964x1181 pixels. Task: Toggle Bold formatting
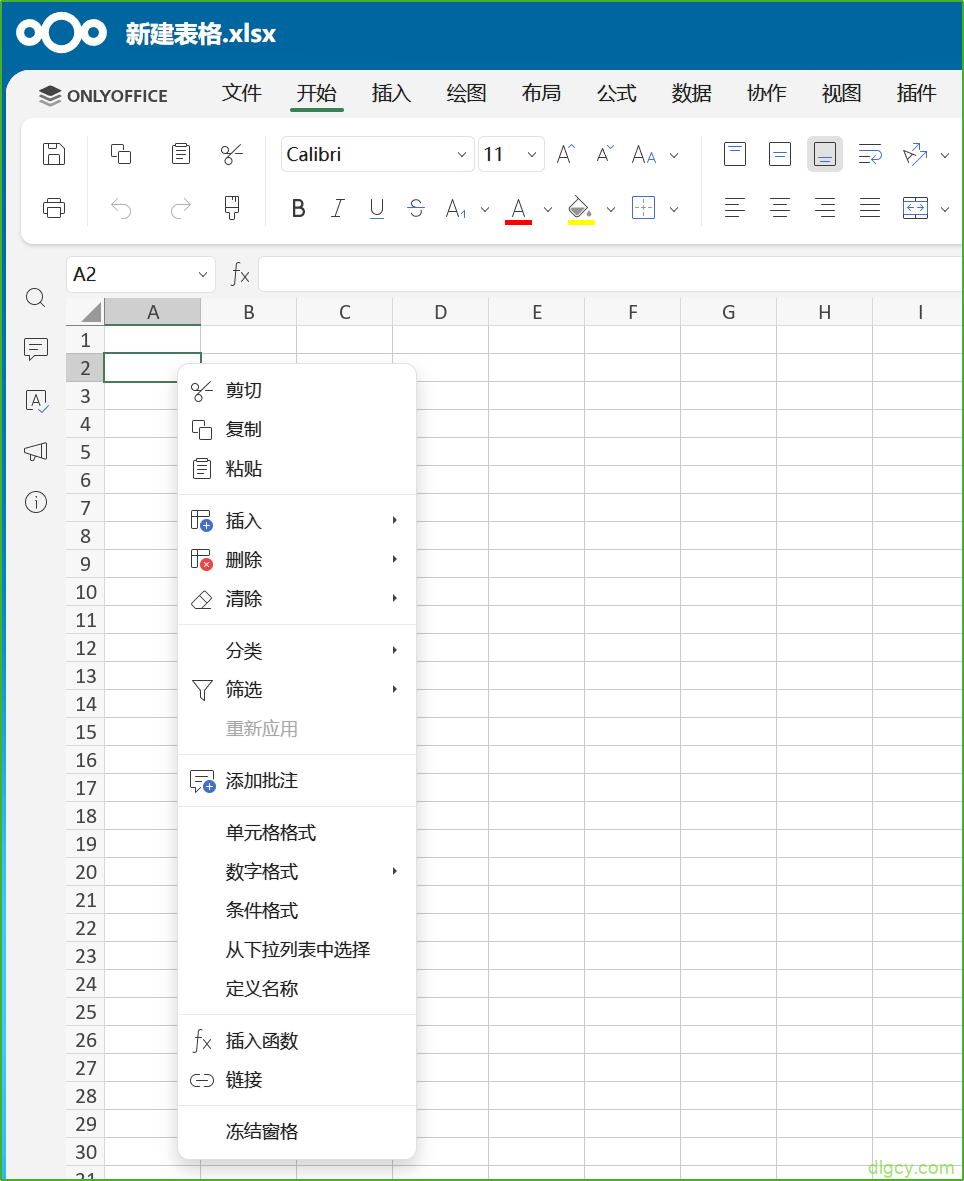(298, 208)
